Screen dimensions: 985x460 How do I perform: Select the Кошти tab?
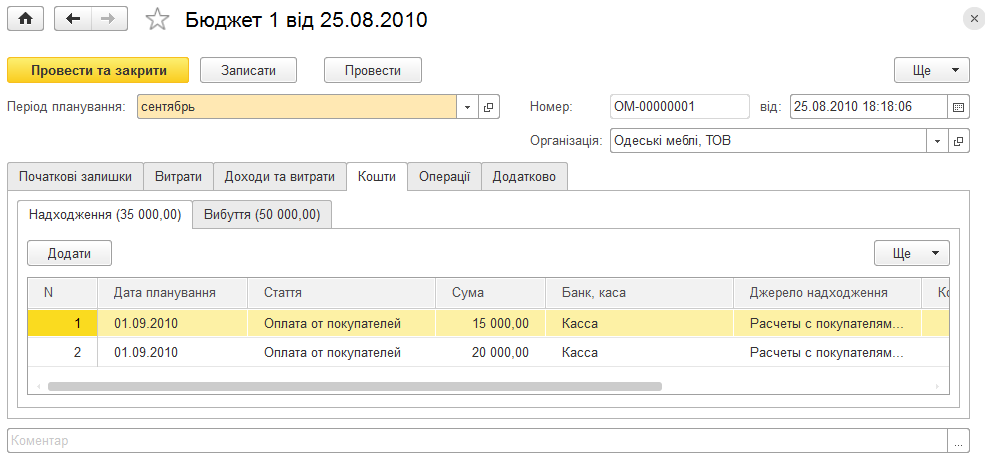pos(377,177)
